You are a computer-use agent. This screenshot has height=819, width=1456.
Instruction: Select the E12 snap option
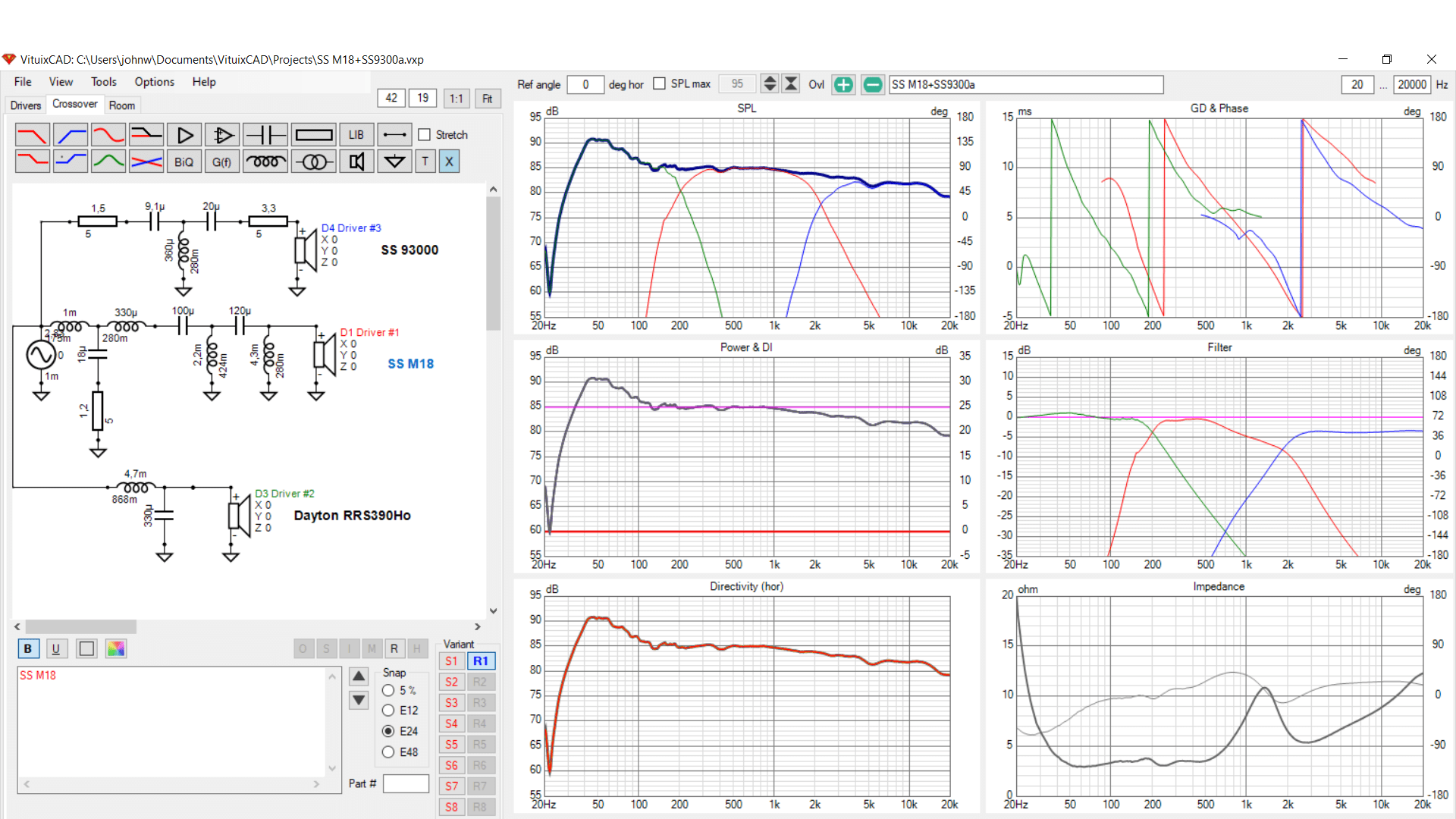388,711
